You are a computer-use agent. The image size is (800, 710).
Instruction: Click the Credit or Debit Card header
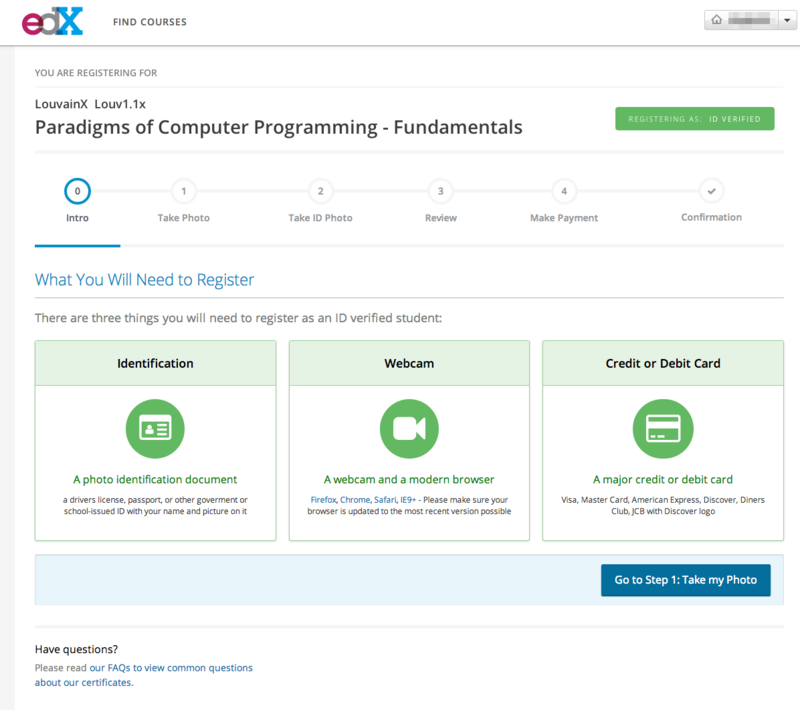click(663, 363)
